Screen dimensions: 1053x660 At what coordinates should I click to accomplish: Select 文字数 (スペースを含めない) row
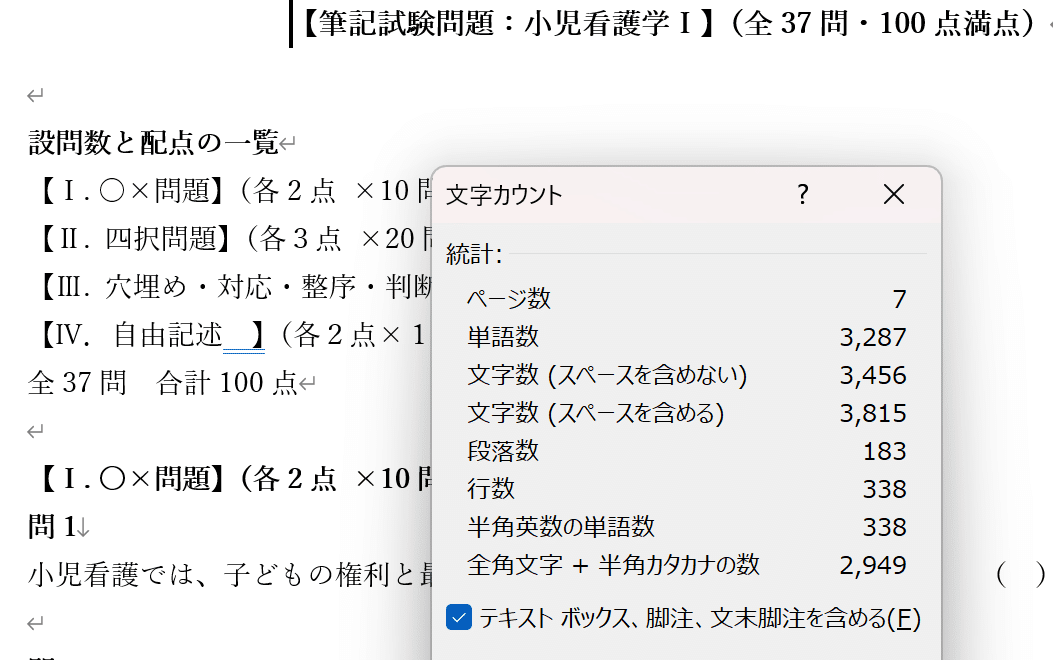pyautogui.click(x=686, y=375)
